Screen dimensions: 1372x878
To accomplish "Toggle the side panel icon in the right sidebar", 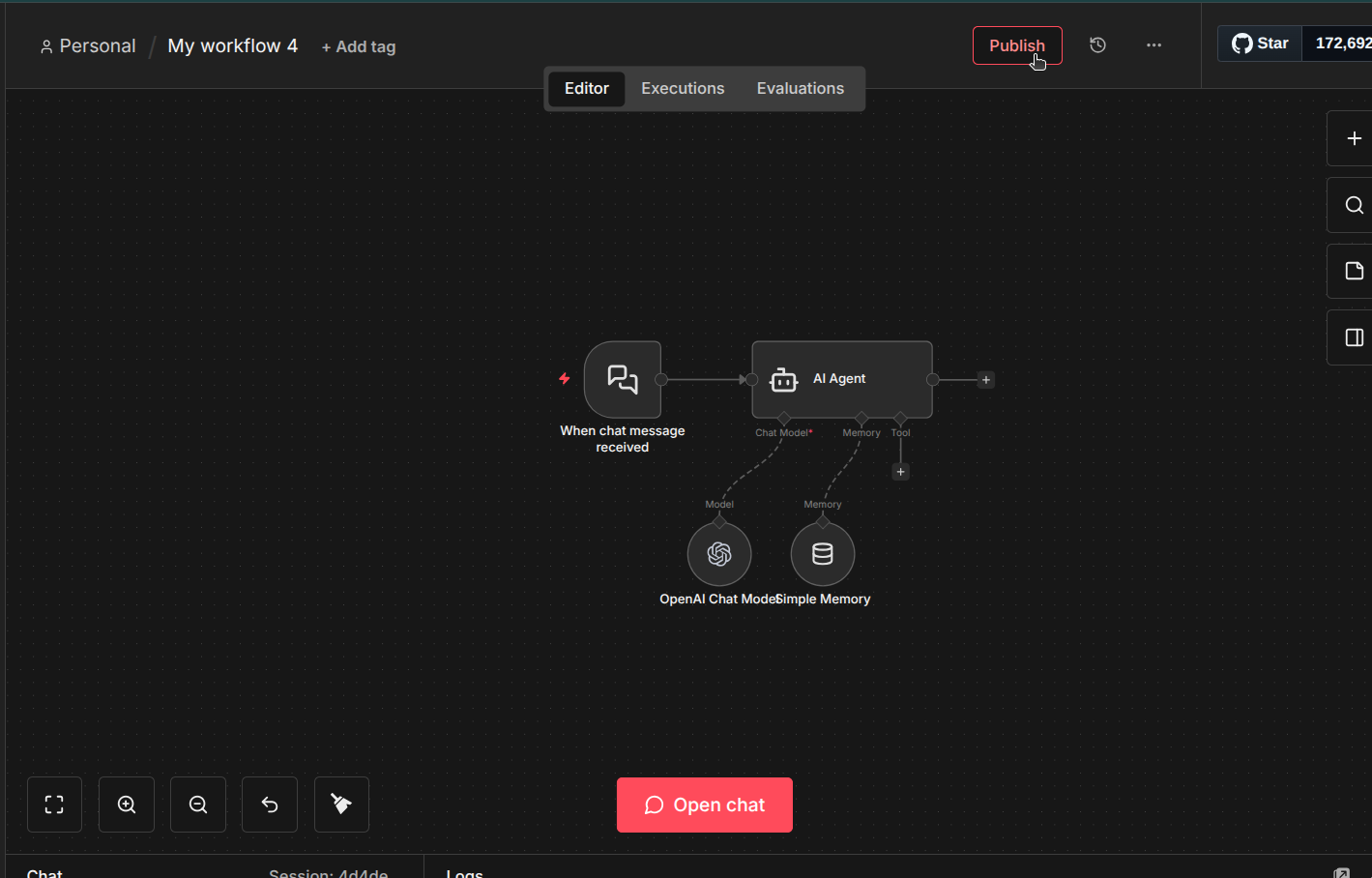I will pos(1351,337).
